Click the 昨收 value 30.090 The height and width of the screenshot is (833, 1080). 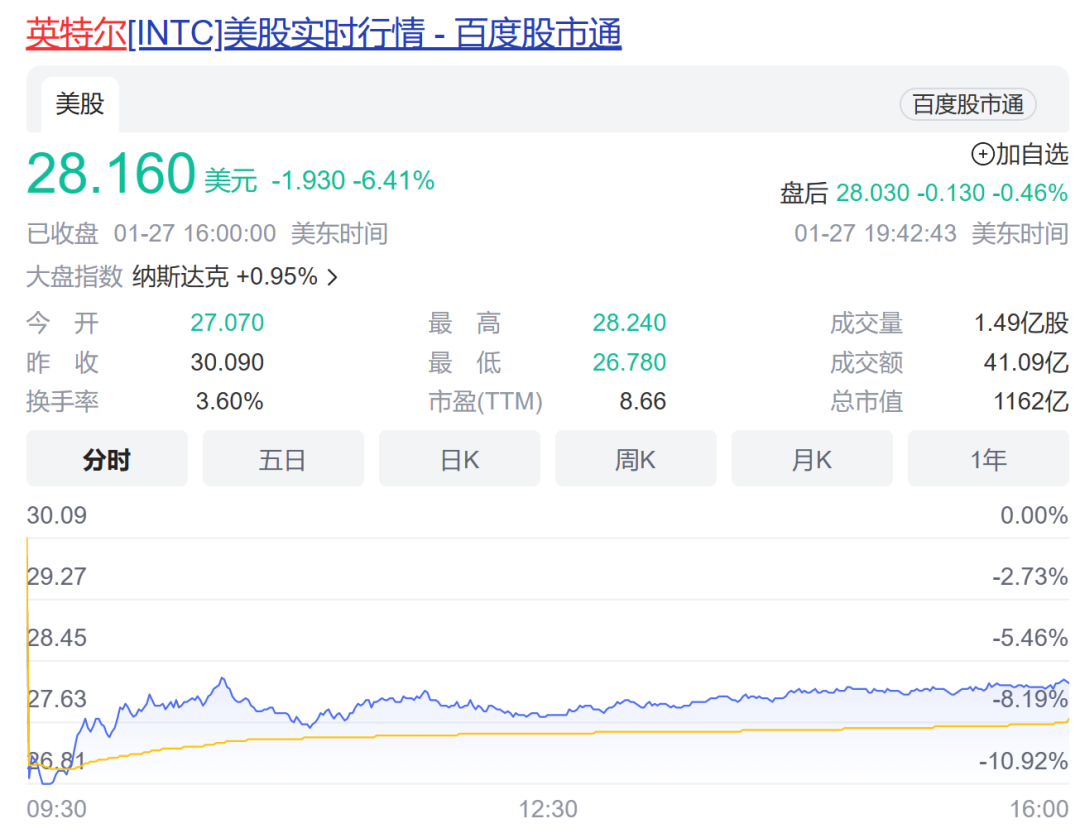click(x=227, y=362)
